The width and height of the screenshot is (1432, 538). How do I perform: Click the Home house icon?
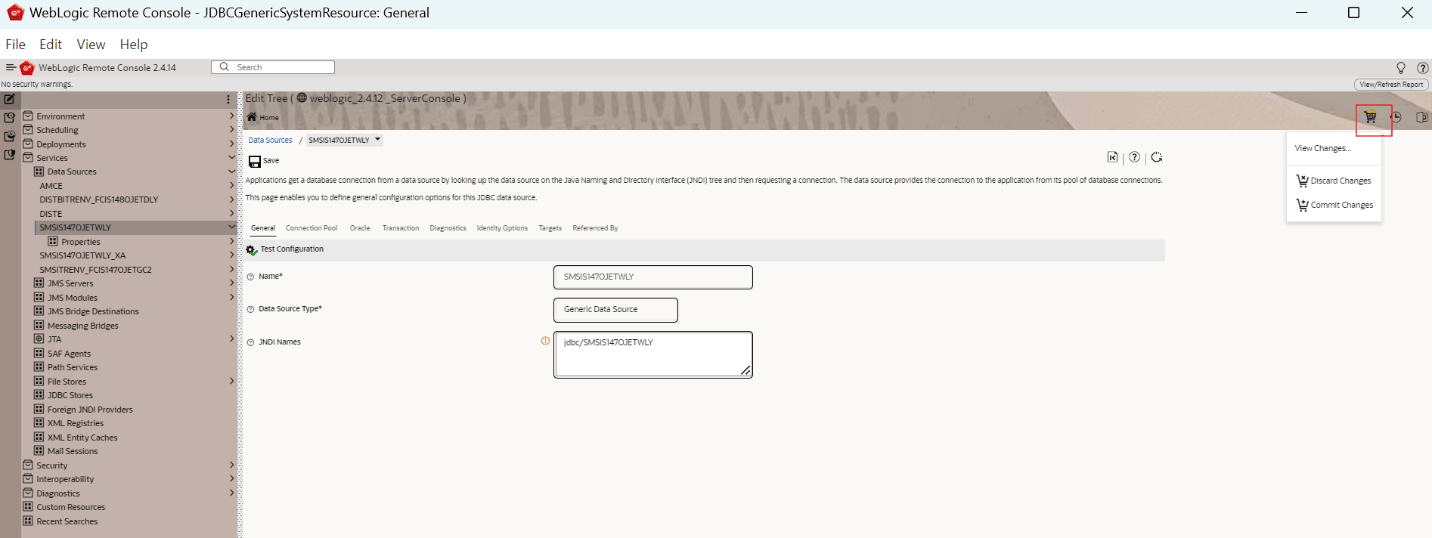click(252, 117)
